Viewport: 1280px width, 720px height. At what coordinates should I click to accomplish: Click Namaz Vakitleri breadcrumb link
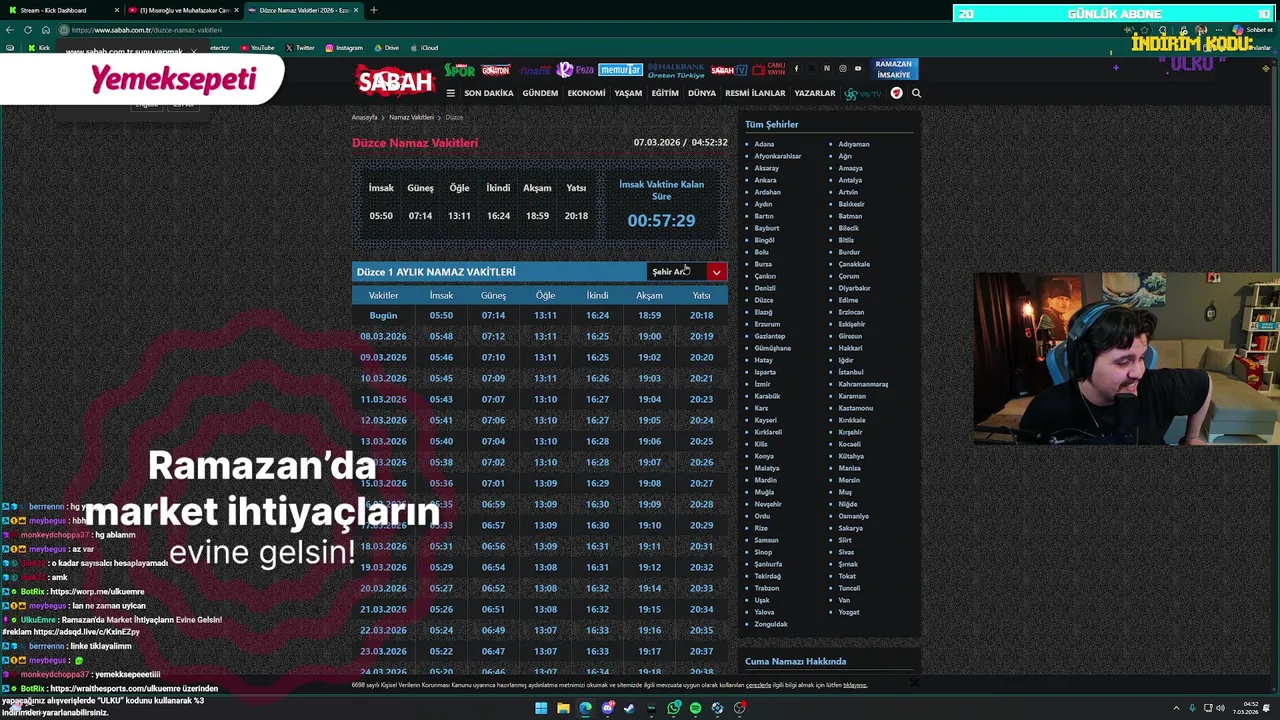pos(411,117)
